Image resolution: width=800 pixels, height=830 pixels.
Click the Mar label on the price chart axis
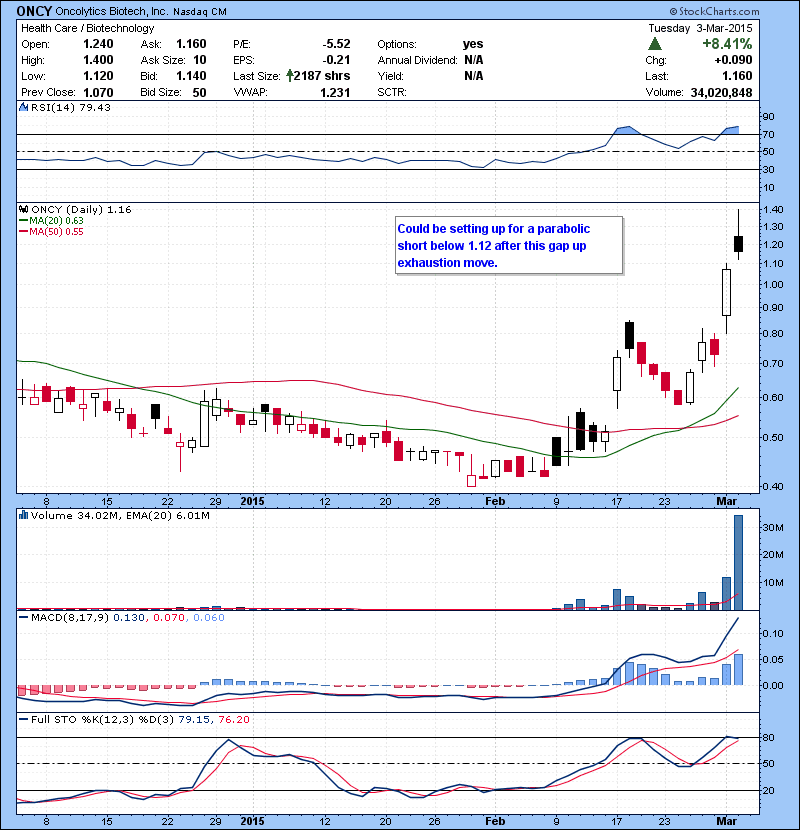coord(726,501)
